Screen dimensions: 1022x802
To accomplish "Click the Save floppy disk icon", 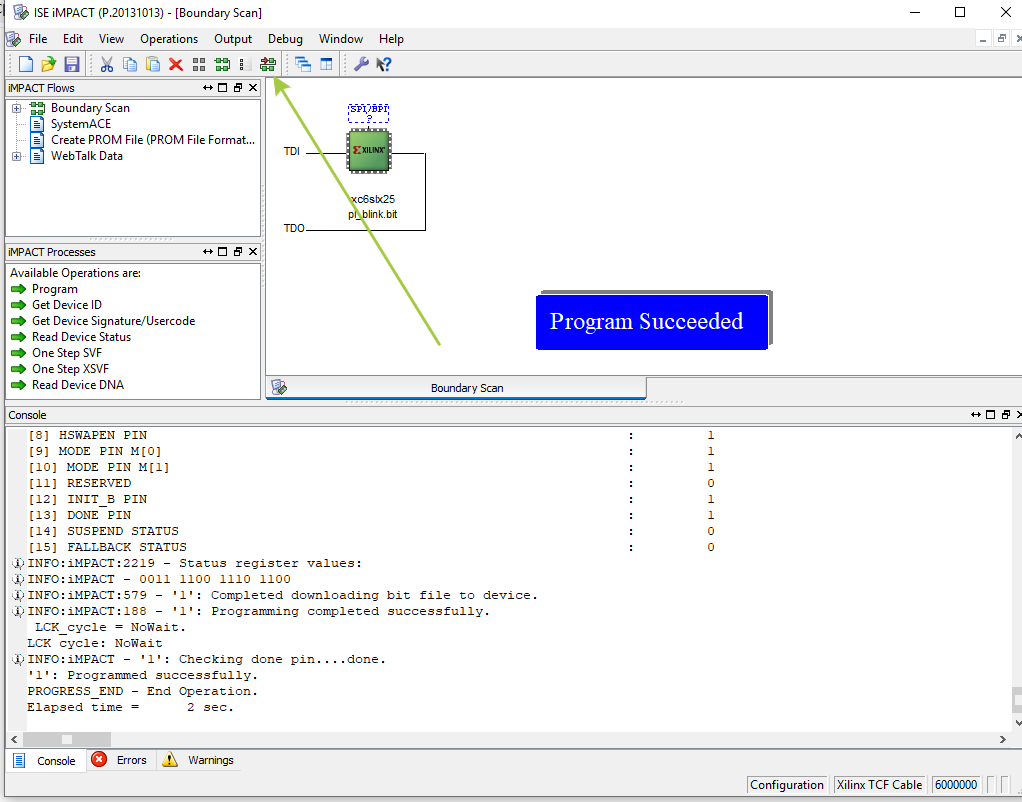I will click(71, 64).
